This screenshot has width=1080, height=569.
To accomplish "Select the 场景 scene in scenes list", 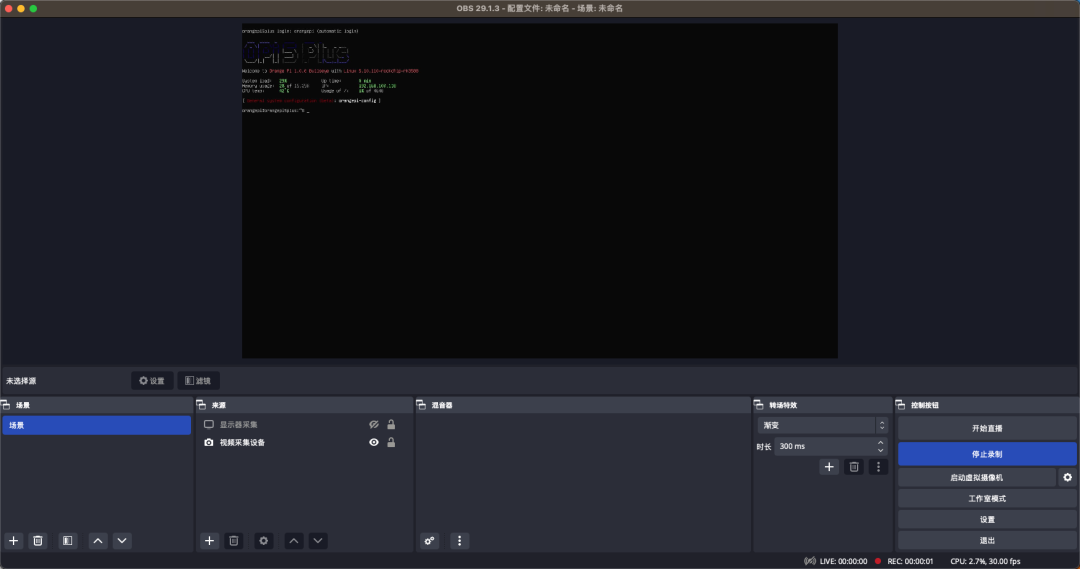I will pos(96,425).
